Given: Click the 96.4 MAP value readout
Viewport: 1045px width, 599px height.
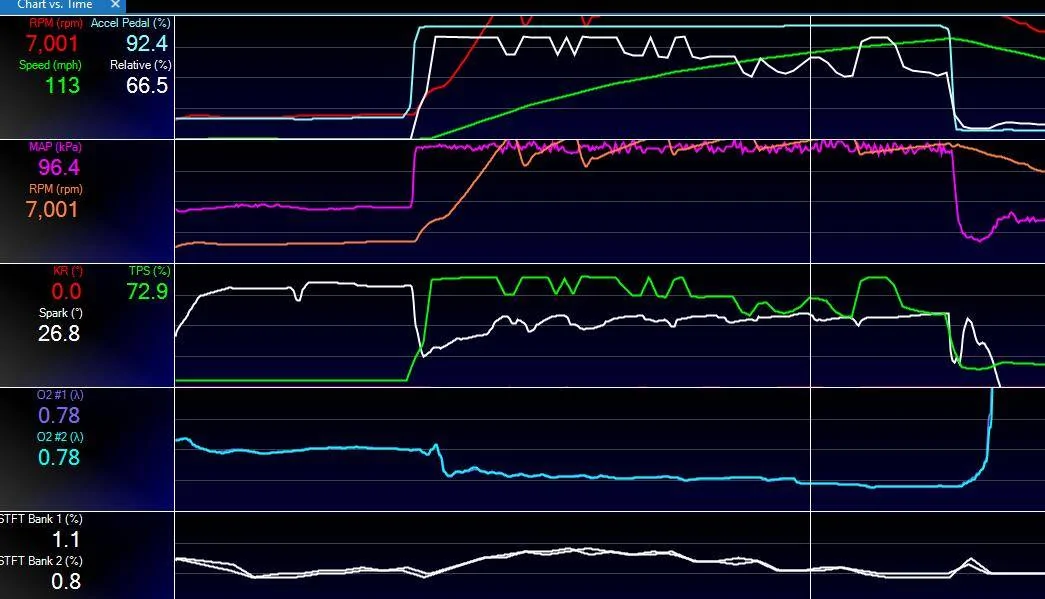Looking at the screenshot, I should point(59,168).
